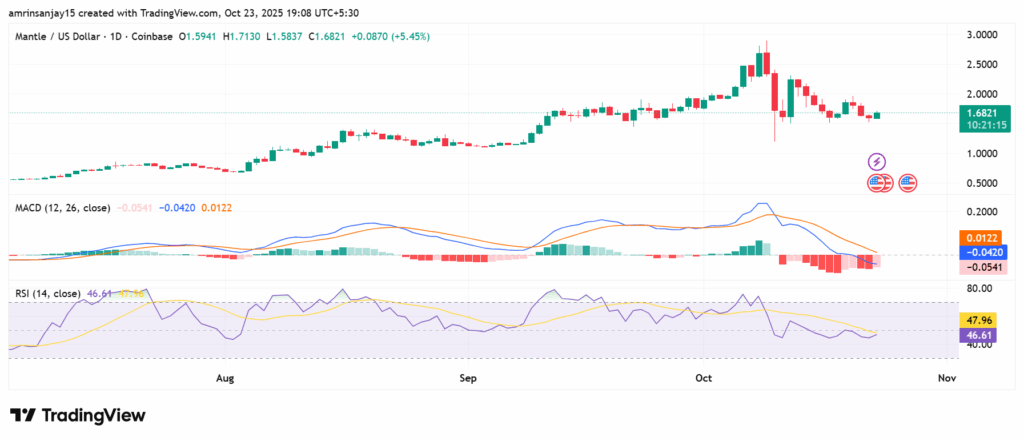Click the overlapping pair of US flag icons

tap(879, 183)
